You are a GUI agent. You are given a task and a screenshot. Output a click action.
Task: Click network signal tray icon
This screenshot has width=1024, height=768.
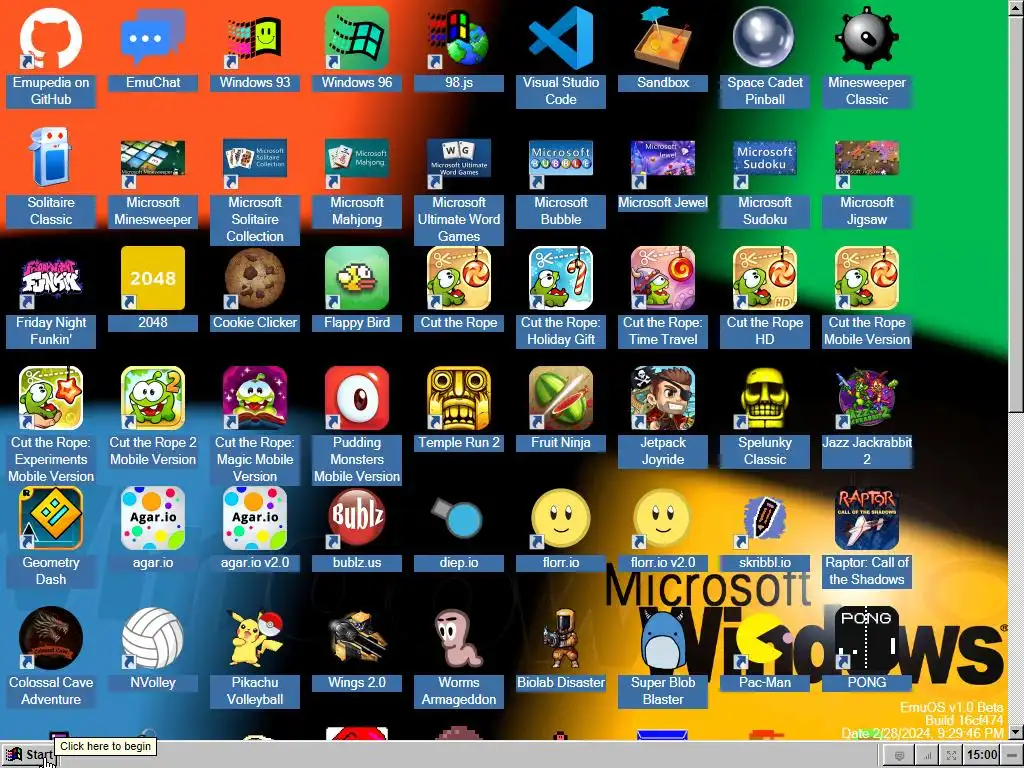click(x=926, y=756)
